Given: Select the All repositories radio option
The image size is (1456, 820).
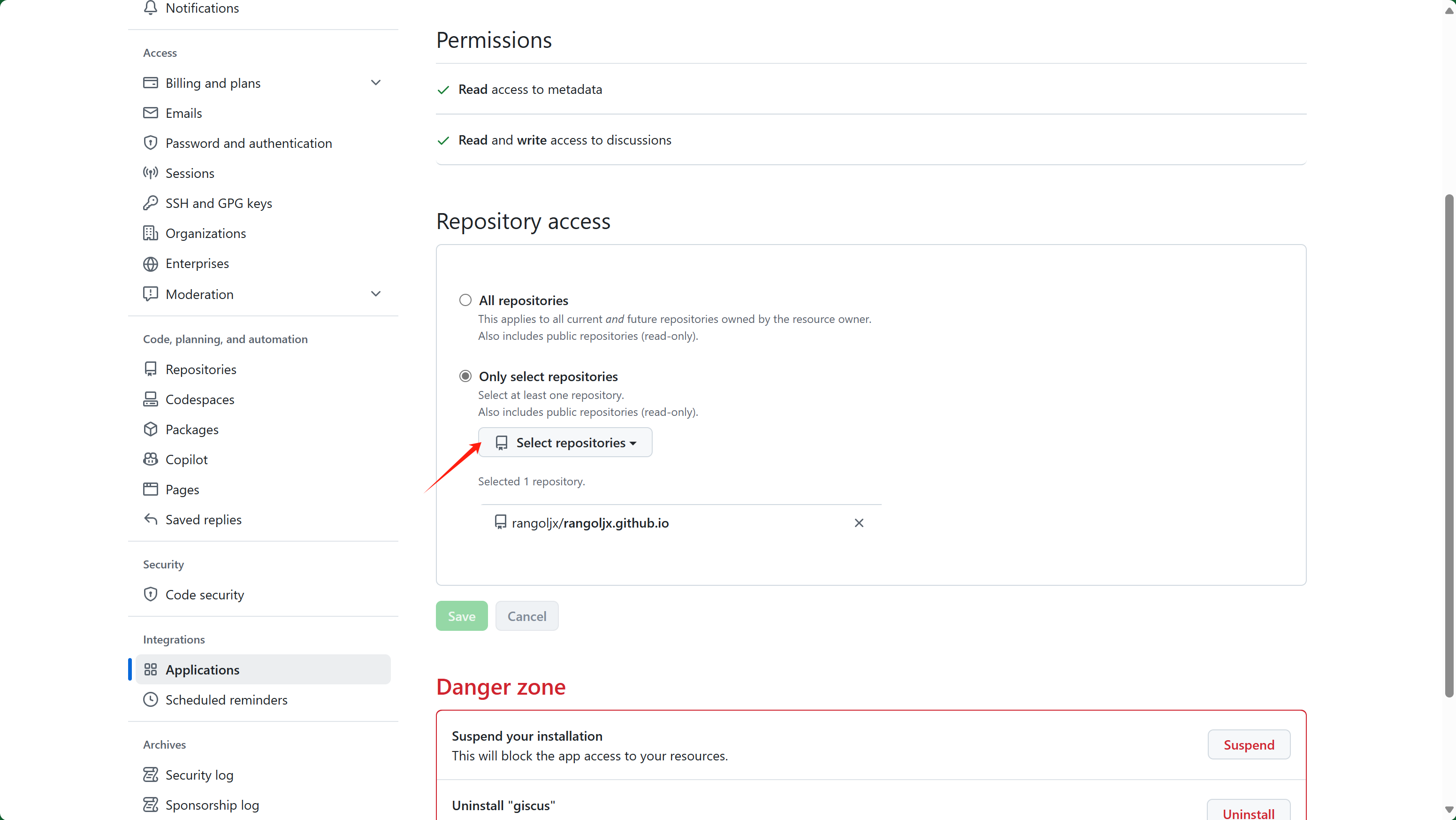Looking at the screenshot, I should tap(465, 300).
